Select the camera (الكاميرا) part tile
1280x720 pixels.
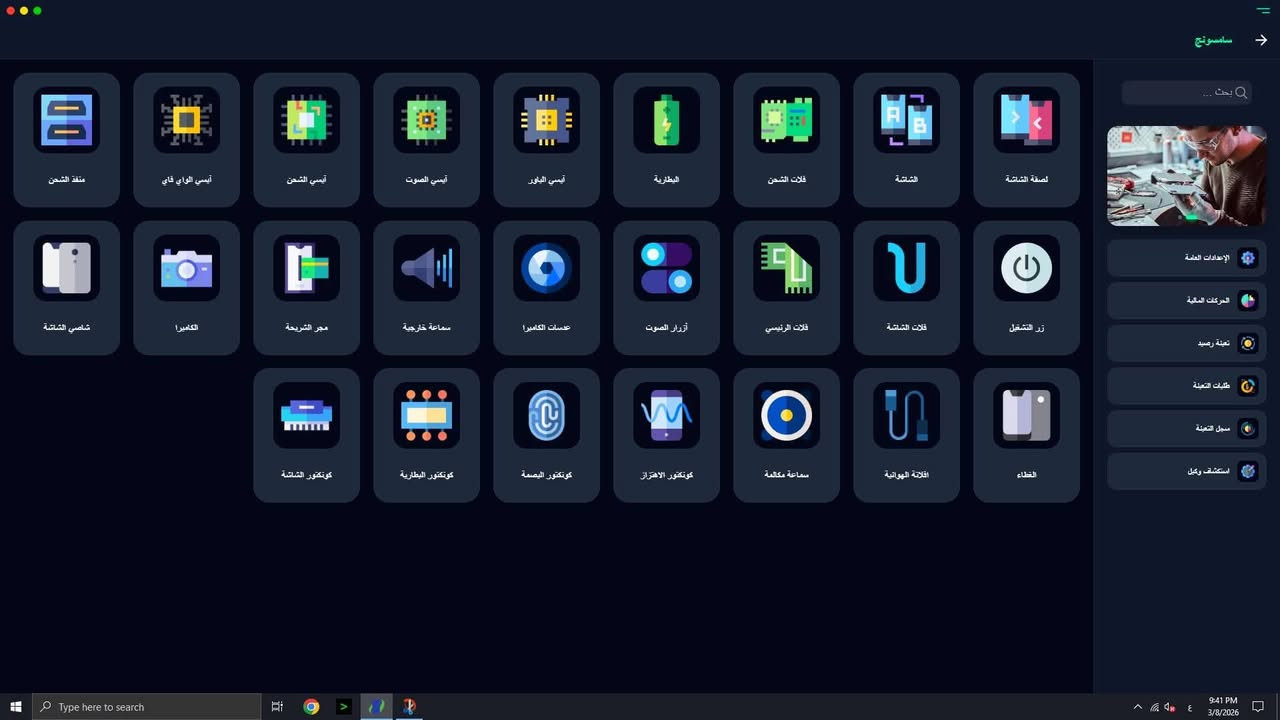[186, 287]
